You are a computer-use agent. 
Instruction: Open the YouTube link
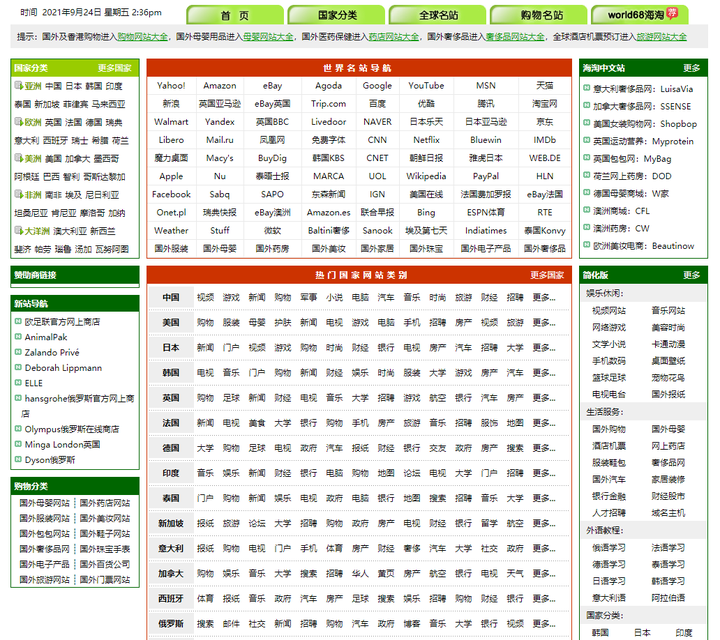[x=426, y=85]
